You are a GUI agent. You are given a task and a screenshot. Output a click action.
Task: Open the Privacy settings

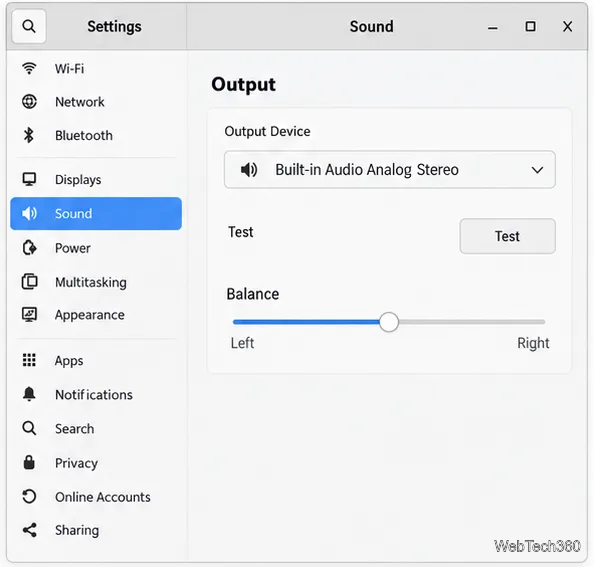96,463
